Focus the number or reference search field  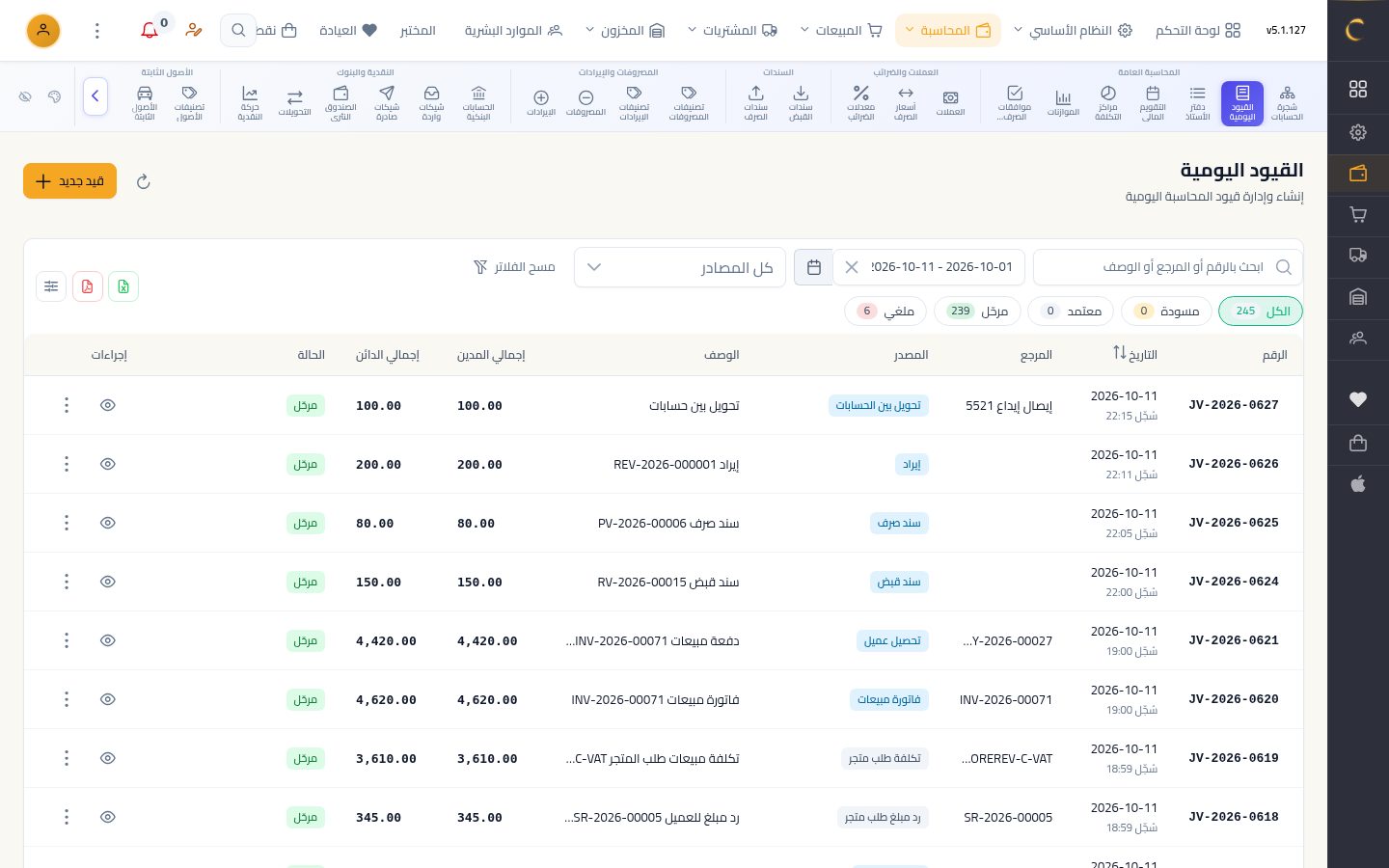(1167, 267)
